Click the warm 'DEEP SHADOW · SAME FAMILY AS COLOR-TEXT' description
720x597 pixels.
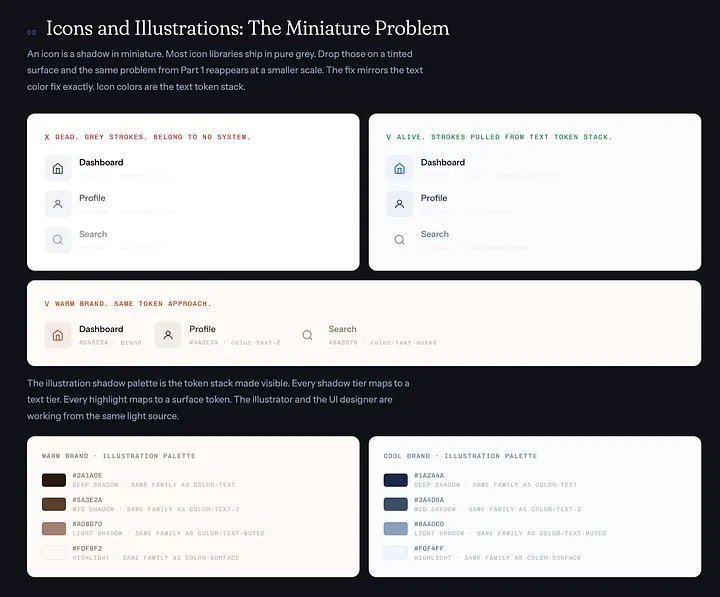(x=154, y=485)
